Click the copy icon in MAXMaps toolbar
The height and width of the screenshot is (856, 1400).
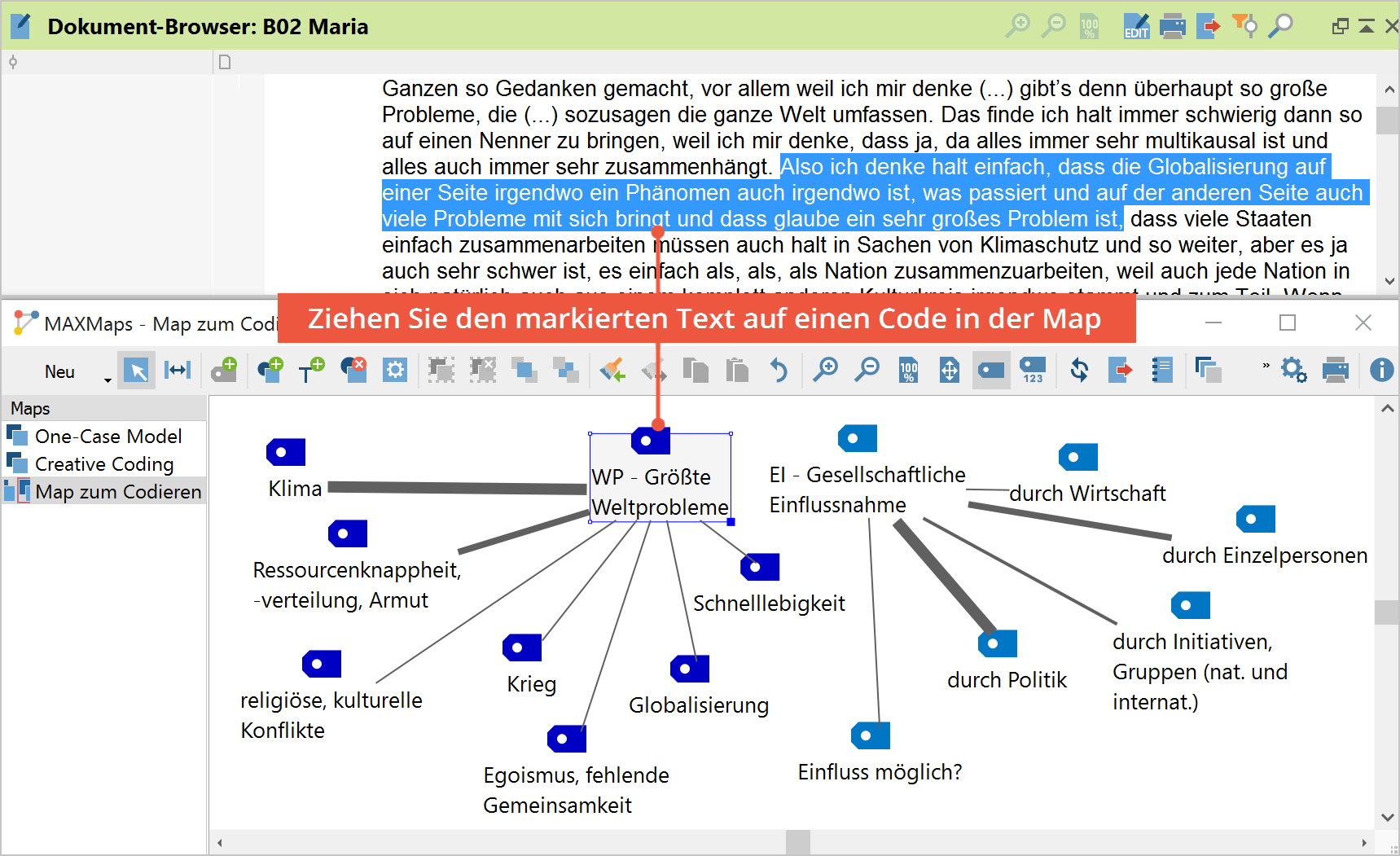coord(696,371)
